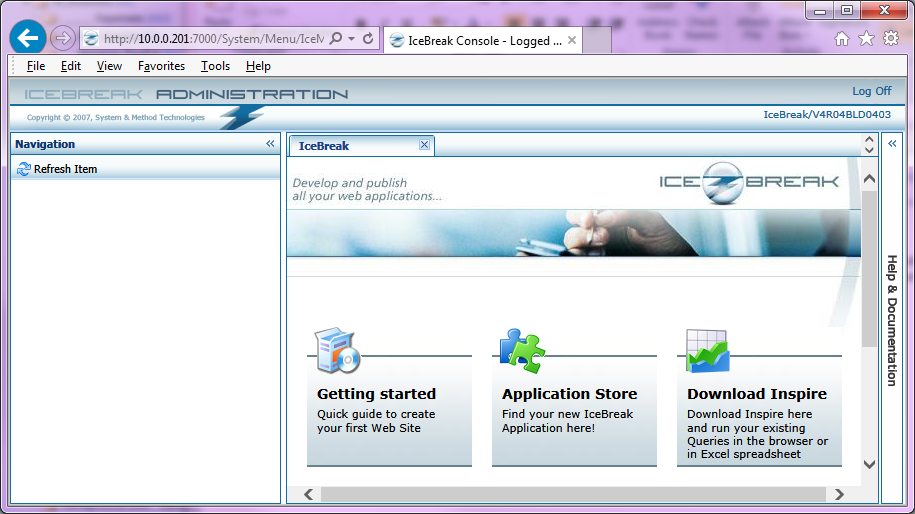Click the vertical scrollbar thumb
The width and height of the screenshot is (915, 514).
[x=869, y=268]
